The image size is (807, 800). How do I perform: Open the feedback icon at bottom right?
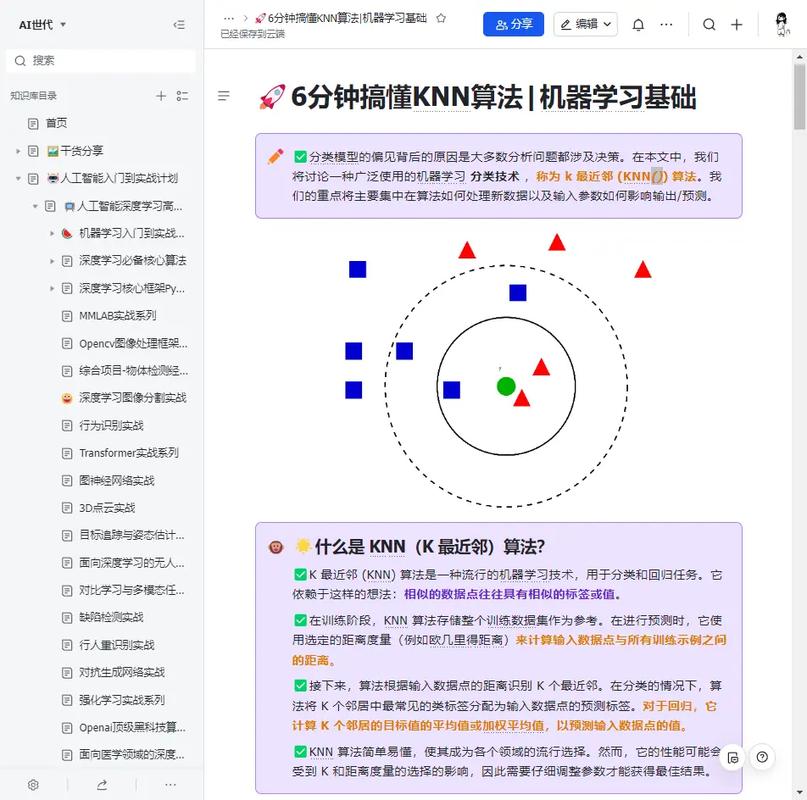click(x=733, y=757)
